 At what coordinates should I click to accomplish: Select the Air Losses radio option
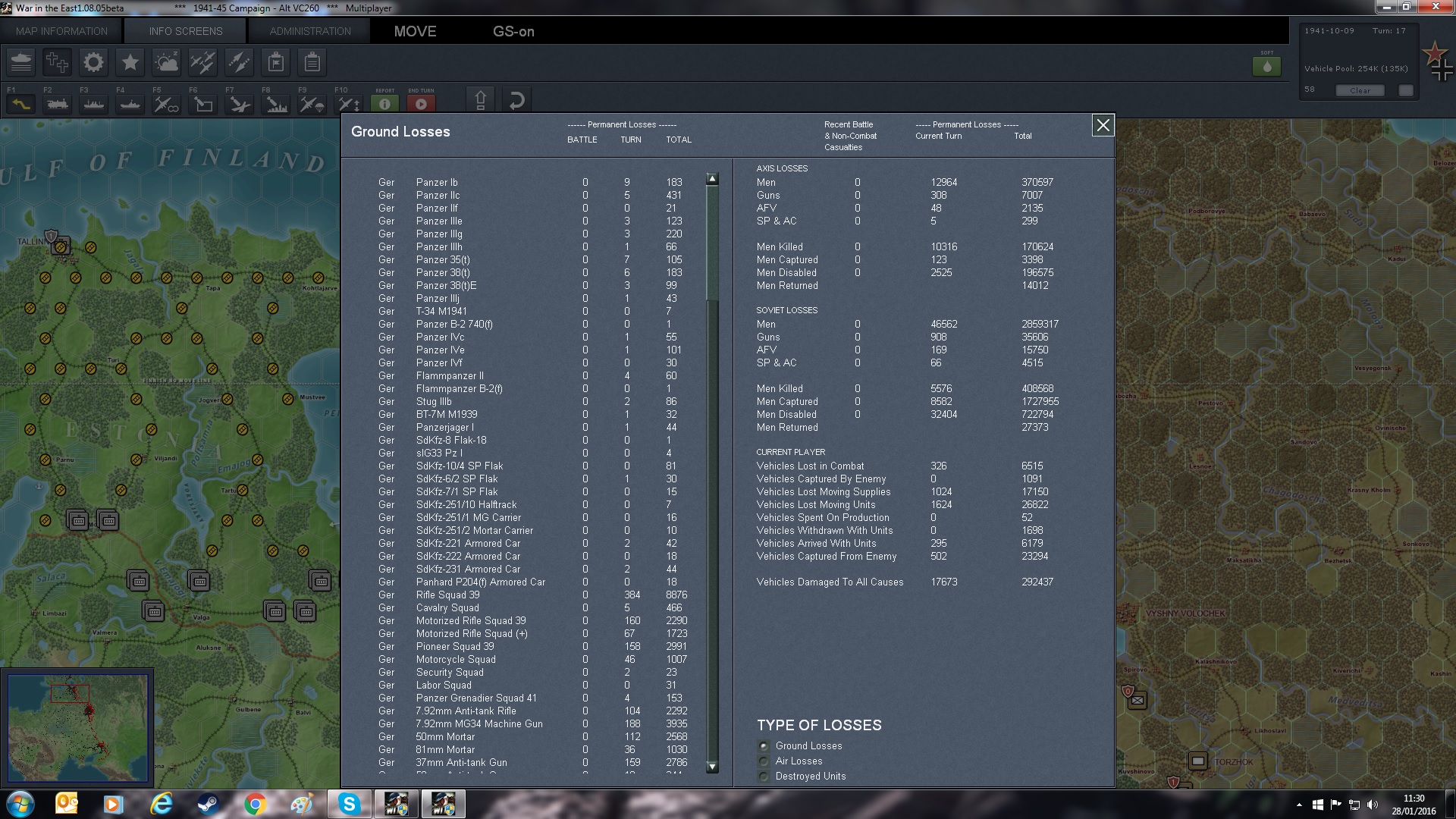[x=764, y=761]
